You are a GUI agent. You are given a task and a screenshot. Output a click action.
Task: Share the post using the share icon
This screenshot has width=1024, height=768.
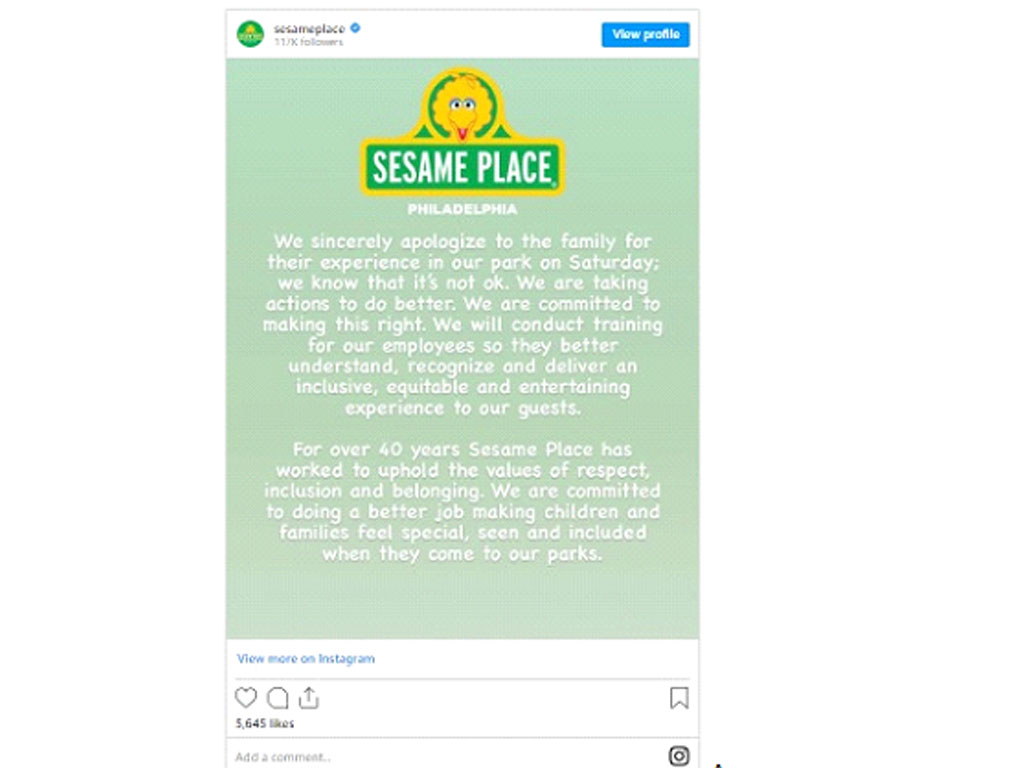(x=309, y=698)
